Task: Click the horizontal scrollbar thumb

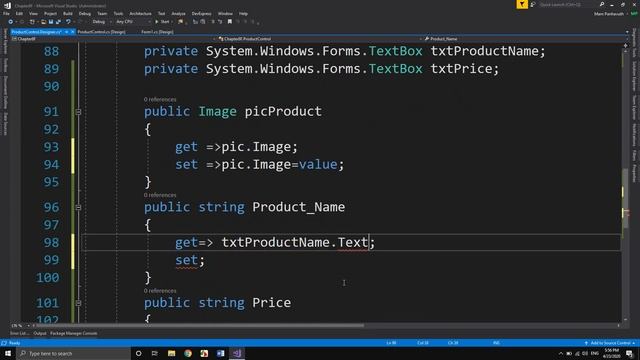Action: (200, 326)
